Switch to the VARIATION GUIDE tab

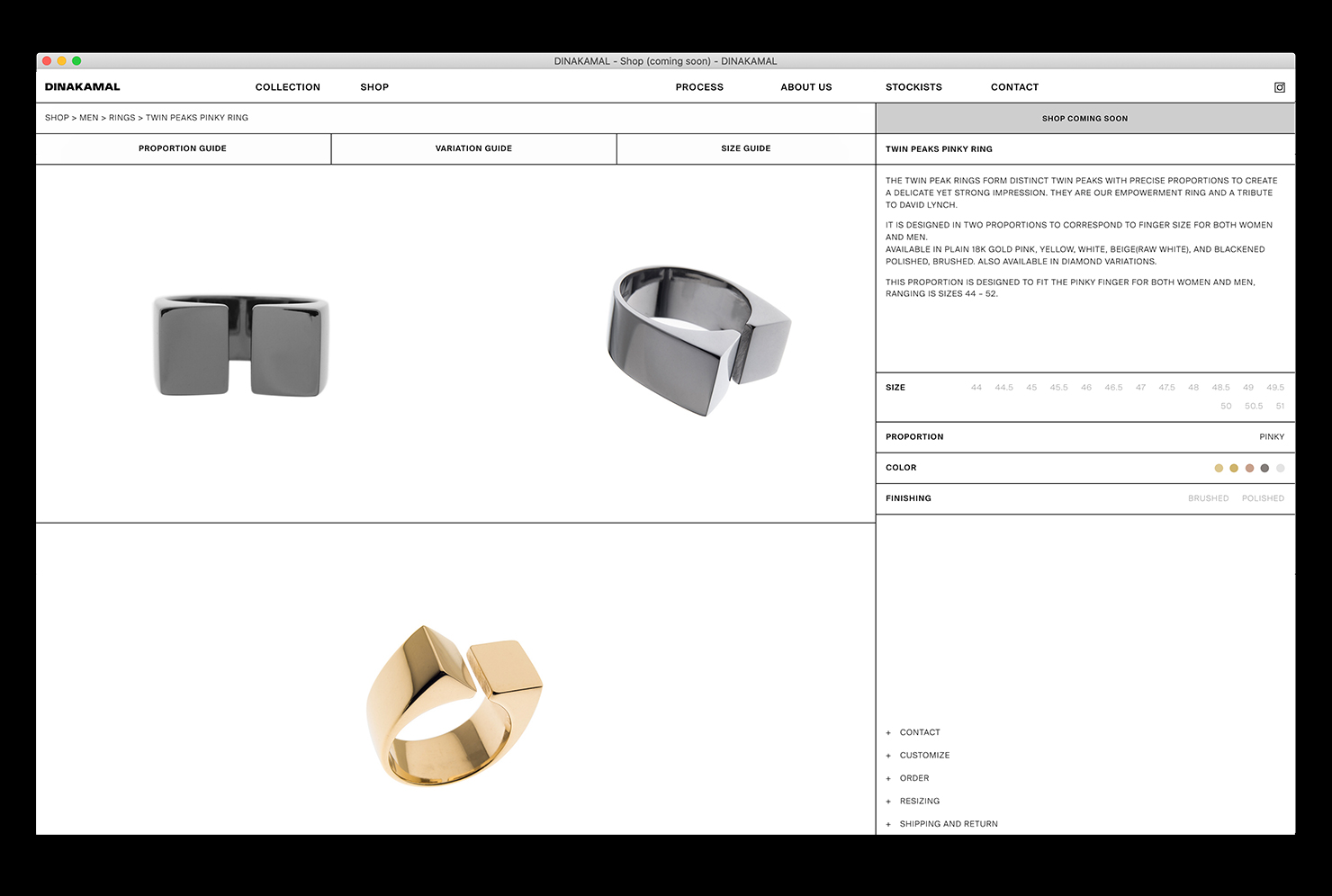tap(473, 148)
